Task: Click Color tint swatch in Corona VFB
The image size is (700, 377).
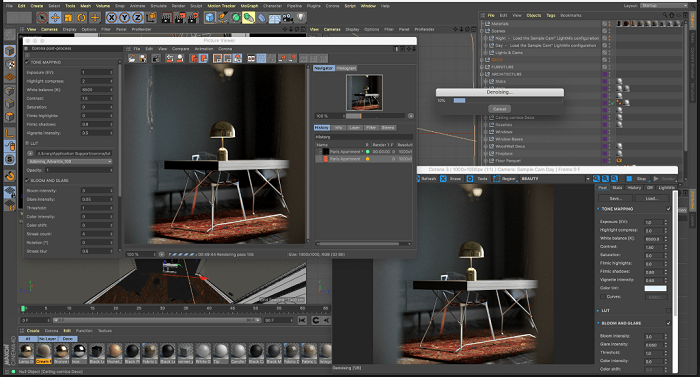Action: coord(655,288)
